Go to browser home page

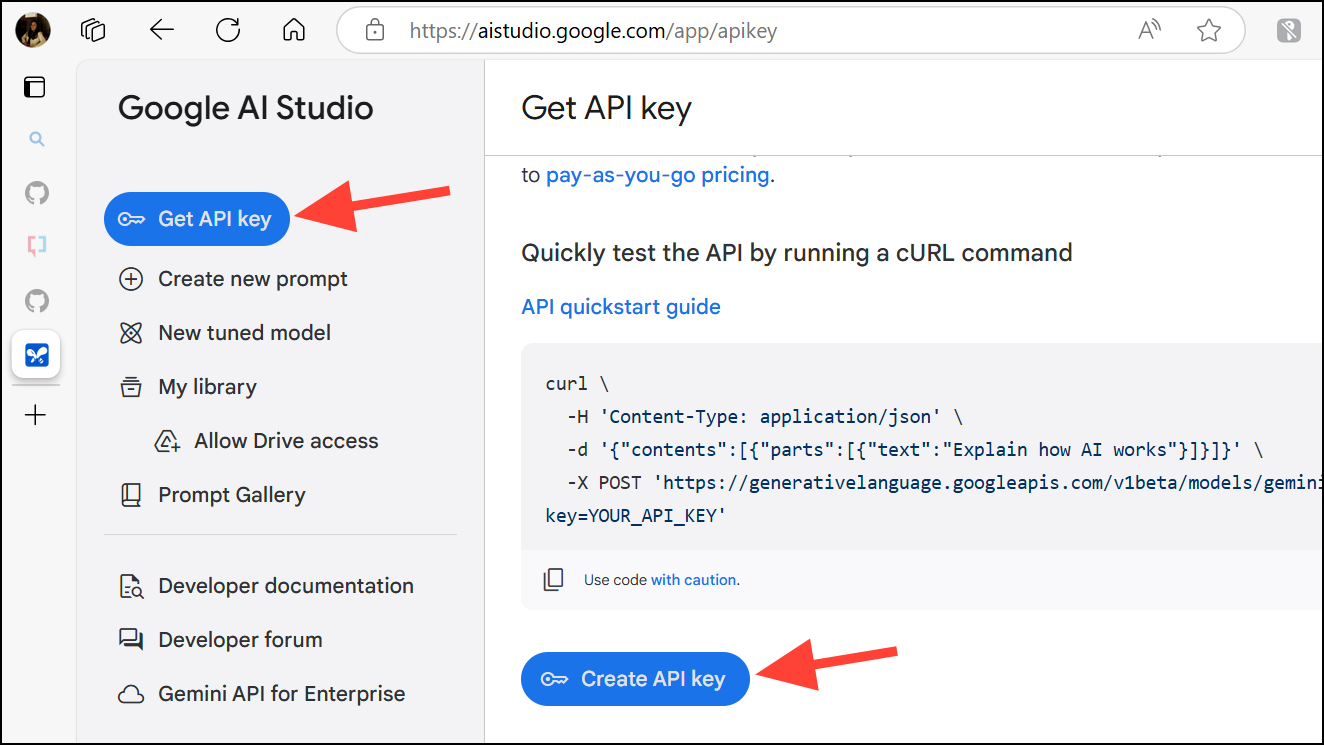293,30
